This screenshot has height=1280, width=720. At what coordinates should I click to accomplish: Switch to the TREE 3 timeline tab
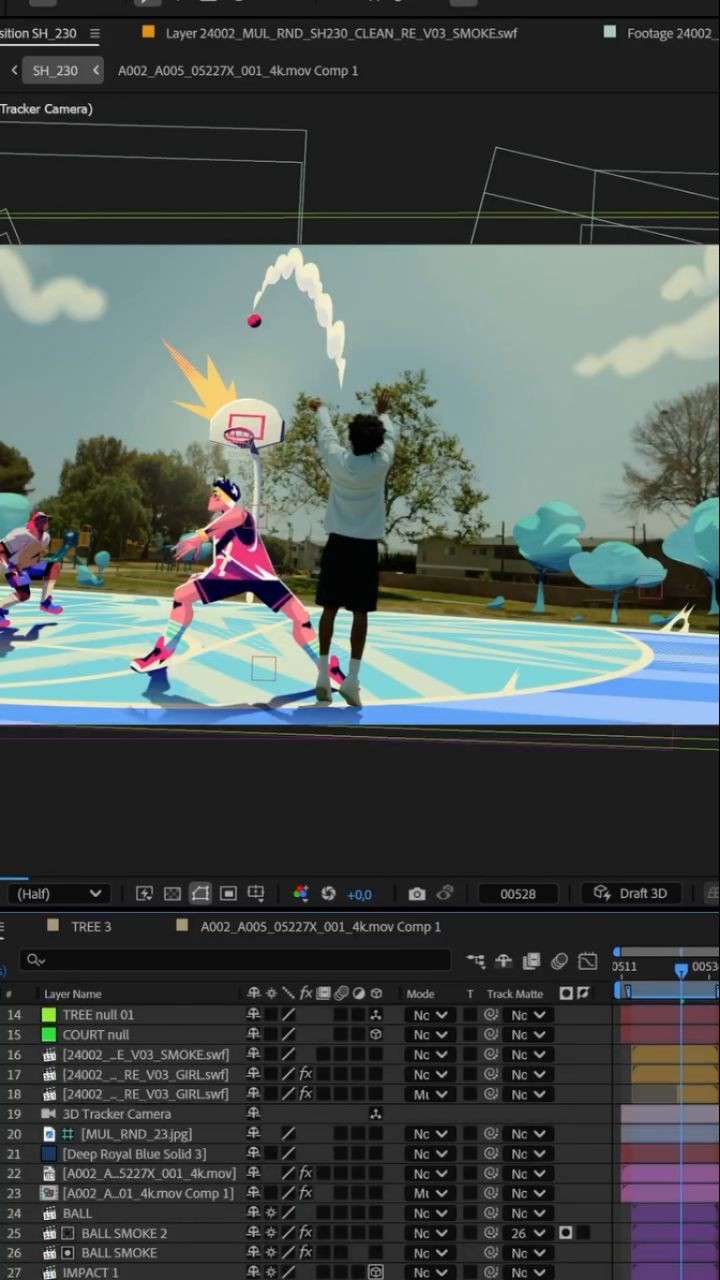pos(80,926)
